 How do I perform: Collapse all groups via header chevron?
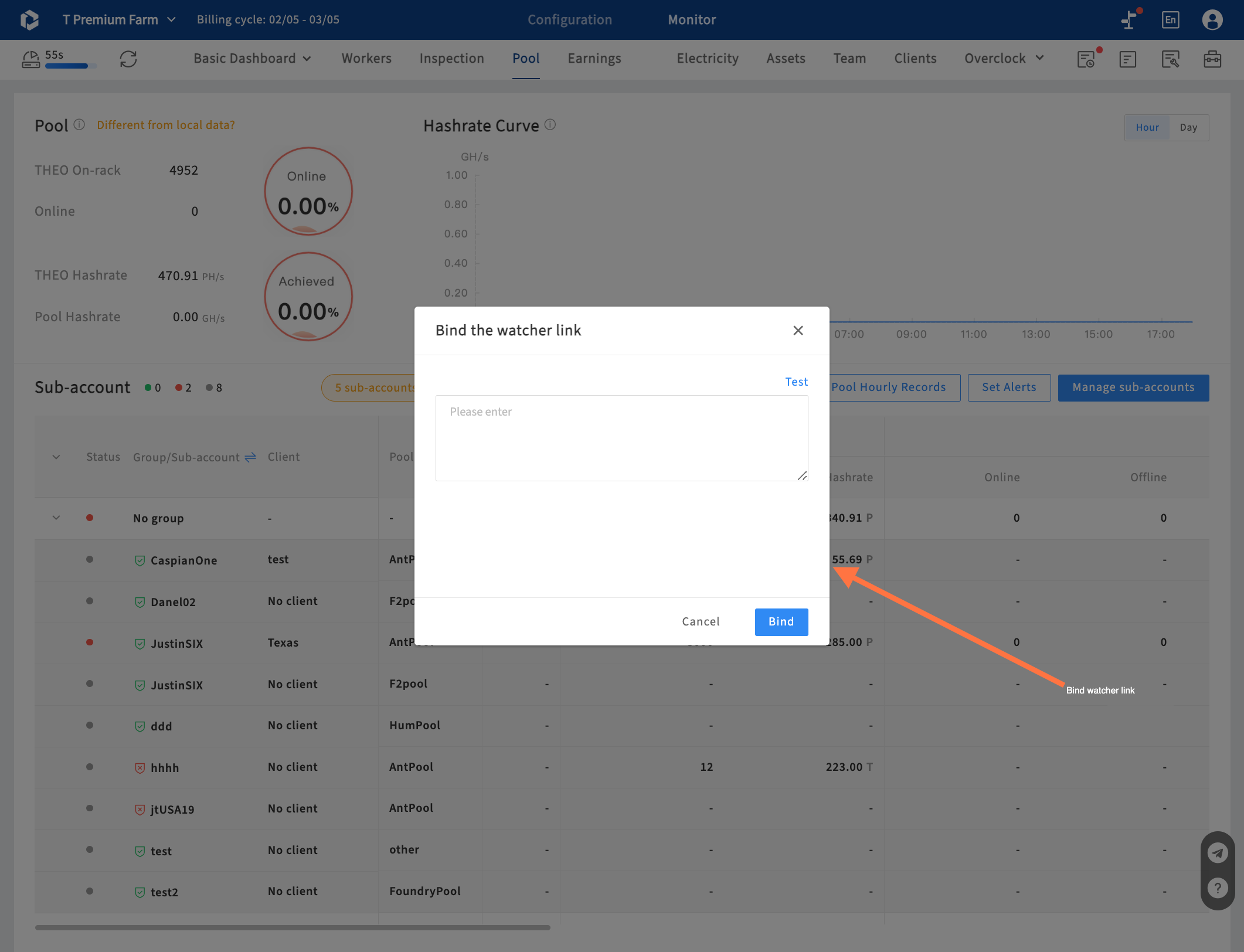pos(56,457)
